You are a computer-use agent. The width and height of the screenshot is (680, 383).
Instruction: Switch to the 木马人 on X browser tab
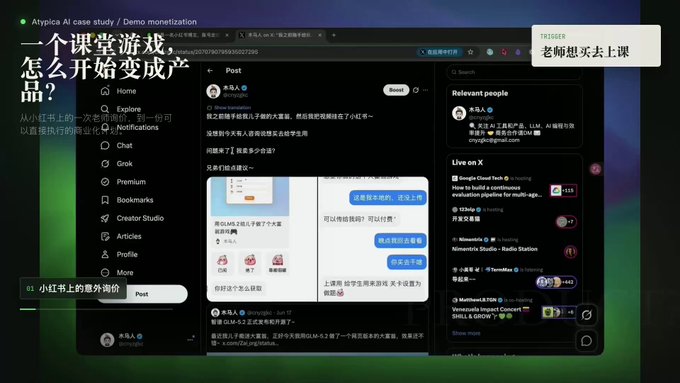[280, 35]
